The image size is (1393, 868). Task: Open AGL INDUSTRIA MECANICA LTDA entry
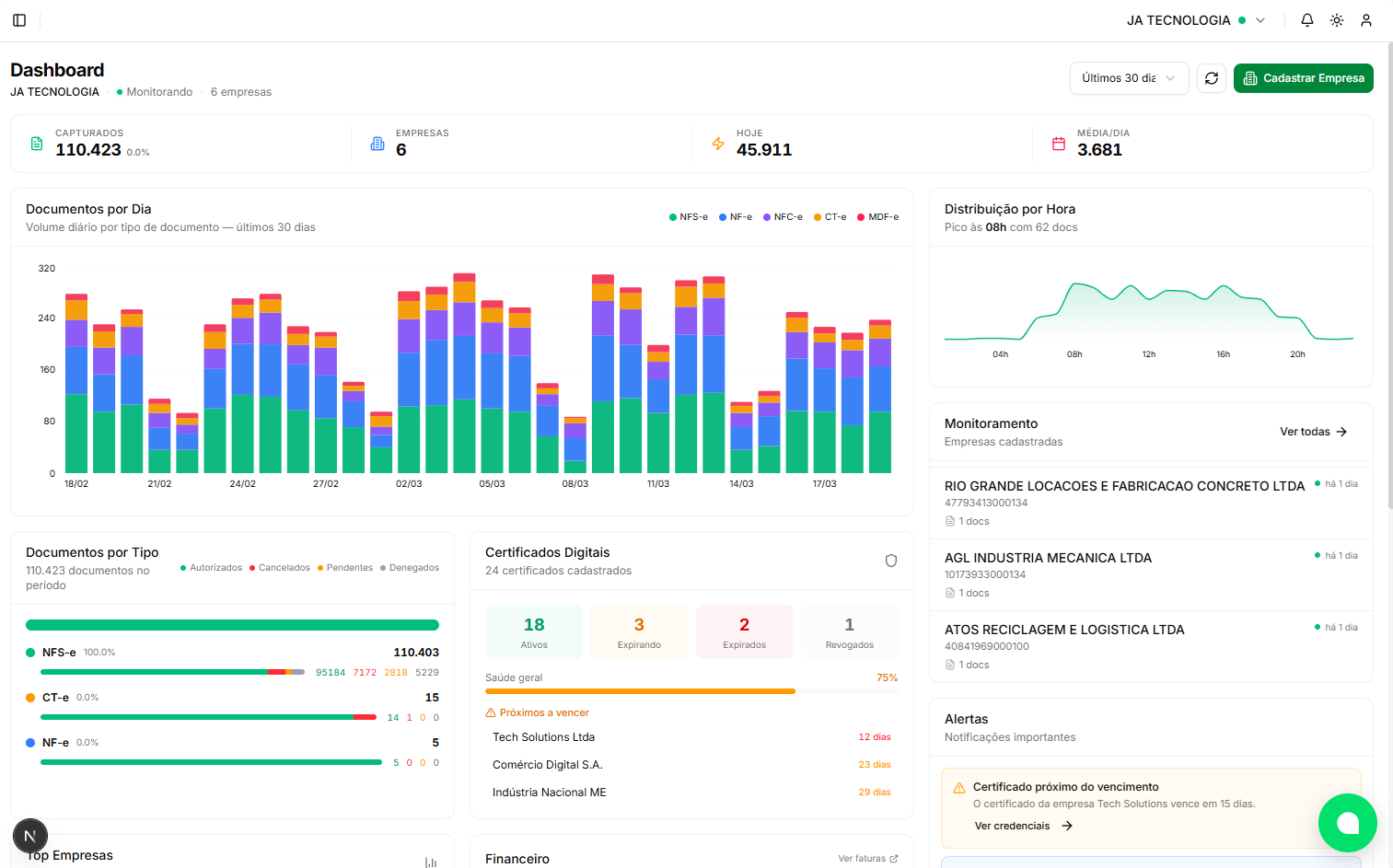(1151, 575)
